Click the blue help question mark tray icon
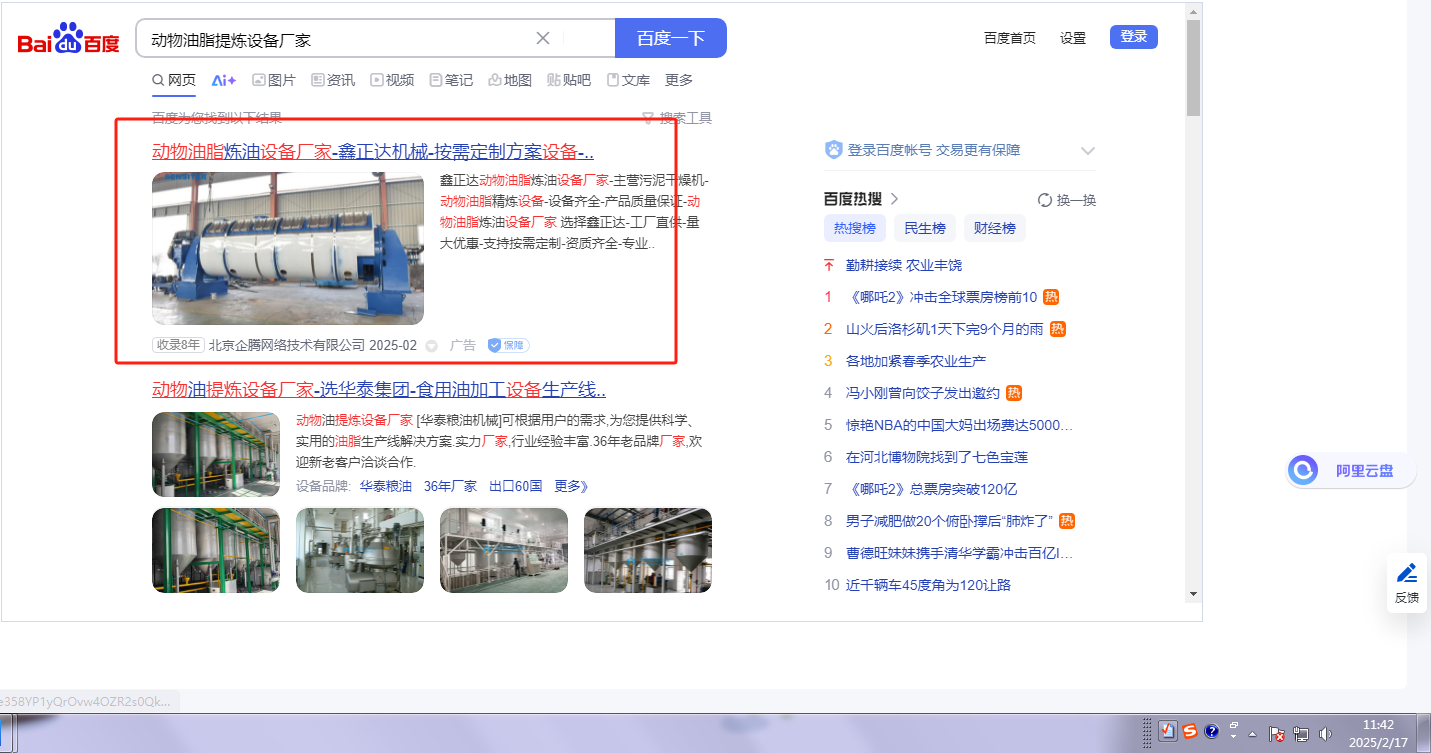The image size is (1431, 753). pos(1211,732)
